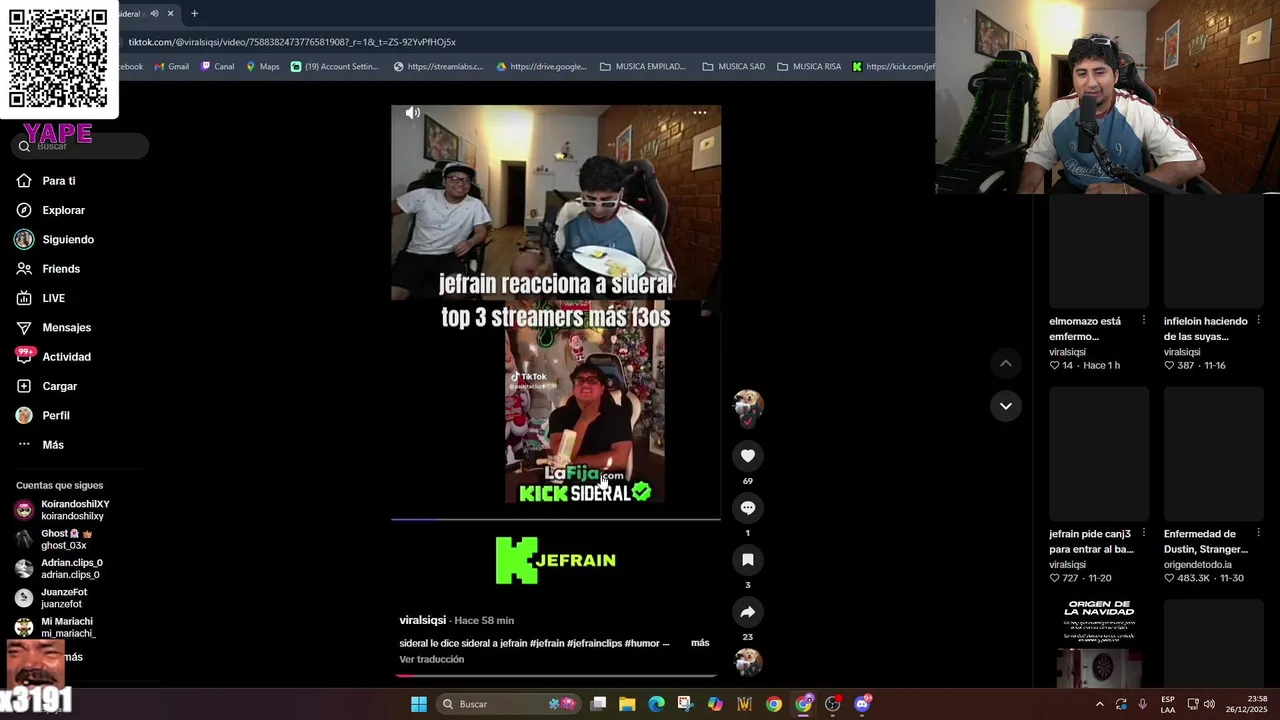The image size is (1280, 720).
Task: Open MUSICA RISA bookmark folder
Action: click(810, 67)
